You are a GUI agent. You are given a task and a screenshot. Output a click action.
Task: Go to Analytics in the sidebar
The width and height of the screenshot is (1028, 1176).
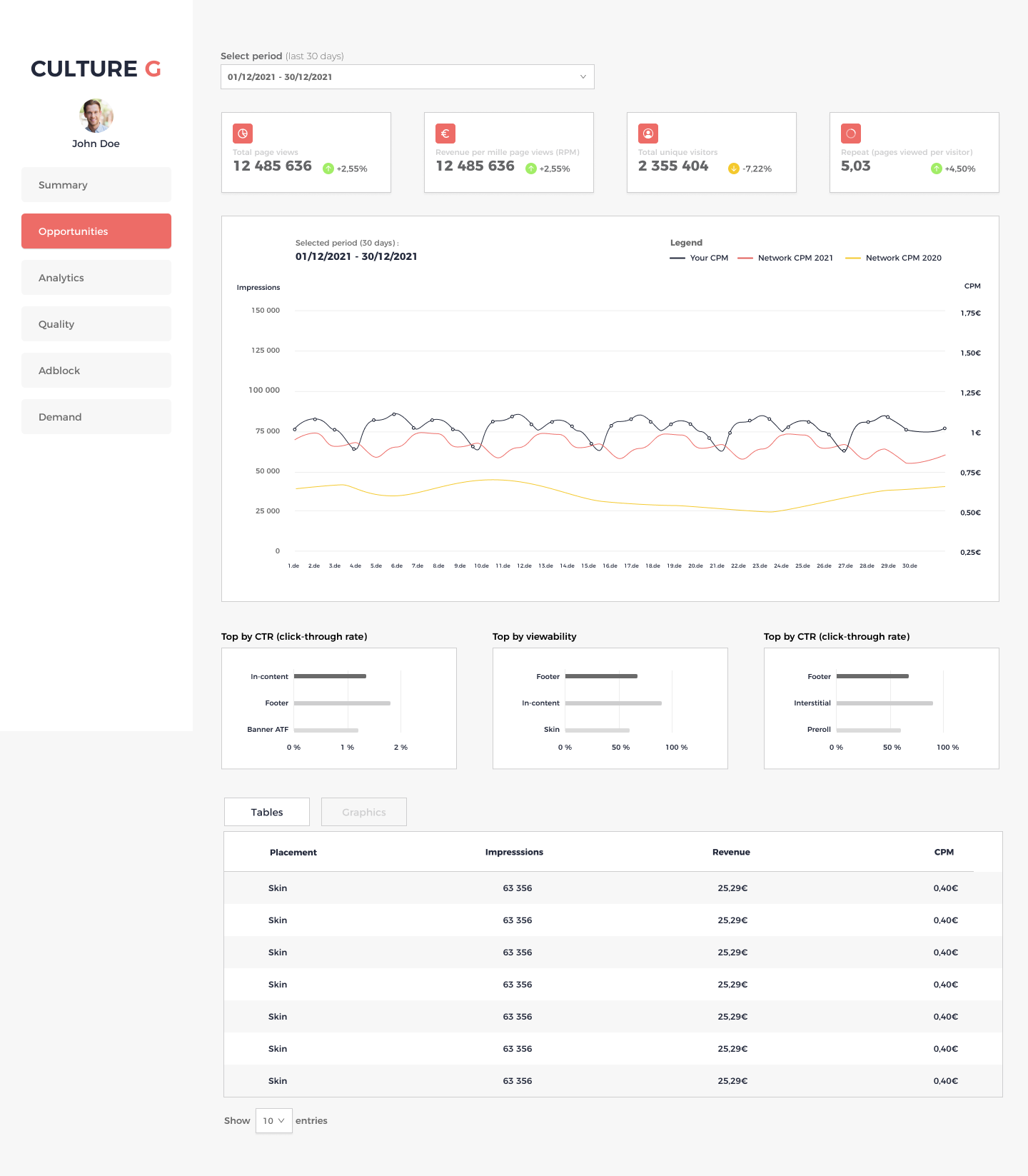(96, 278)
